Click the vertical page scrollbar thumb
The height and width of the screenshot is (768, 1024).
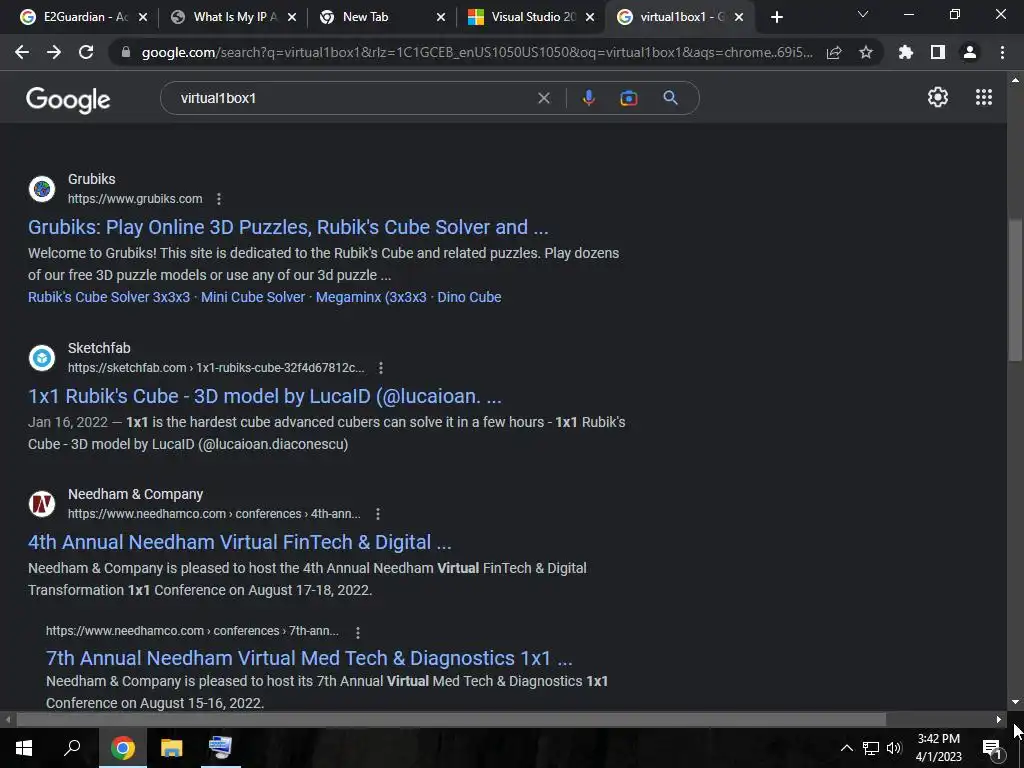[x=1015, y=289]
